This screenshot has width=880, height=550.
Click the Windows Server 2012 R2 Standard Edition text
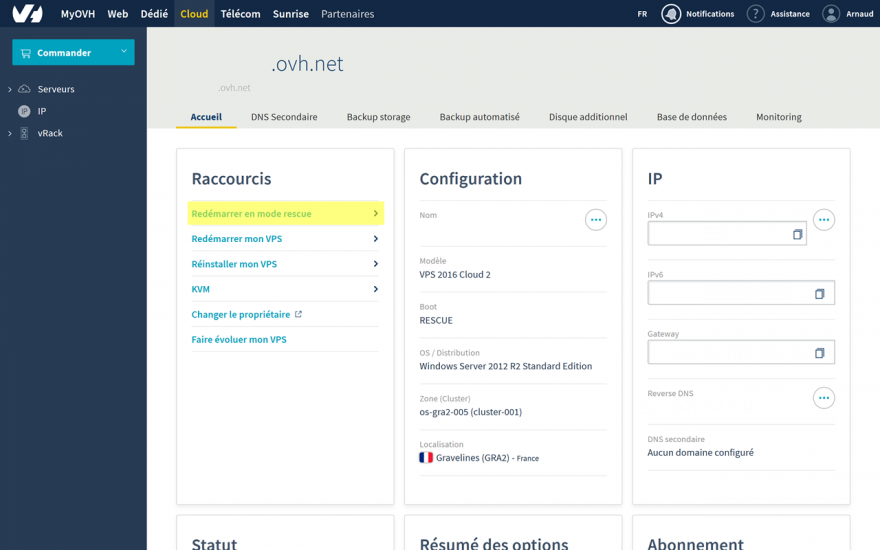(x=506, y=366)
